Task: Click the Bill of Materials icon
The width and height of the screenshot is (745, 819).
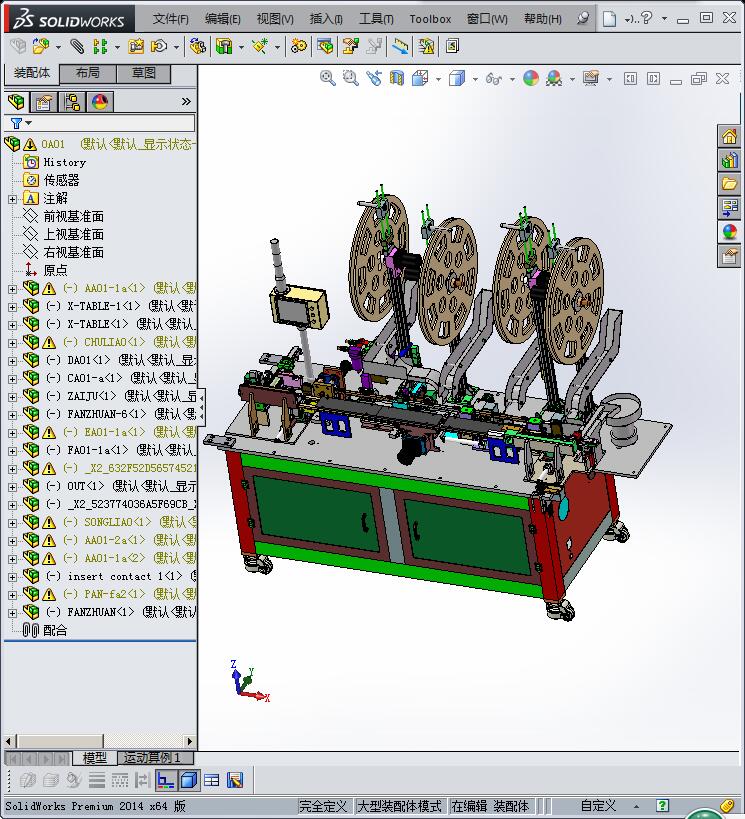Action: [325, 46]
